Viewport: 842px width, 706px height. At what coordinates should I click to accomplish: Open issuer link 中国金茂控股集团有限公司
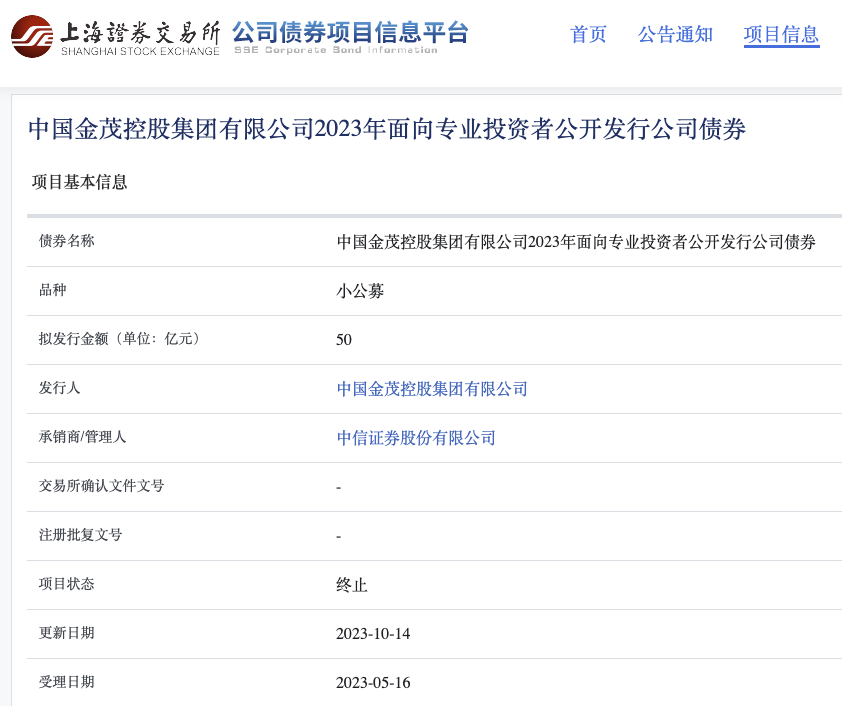coord(432,389)
